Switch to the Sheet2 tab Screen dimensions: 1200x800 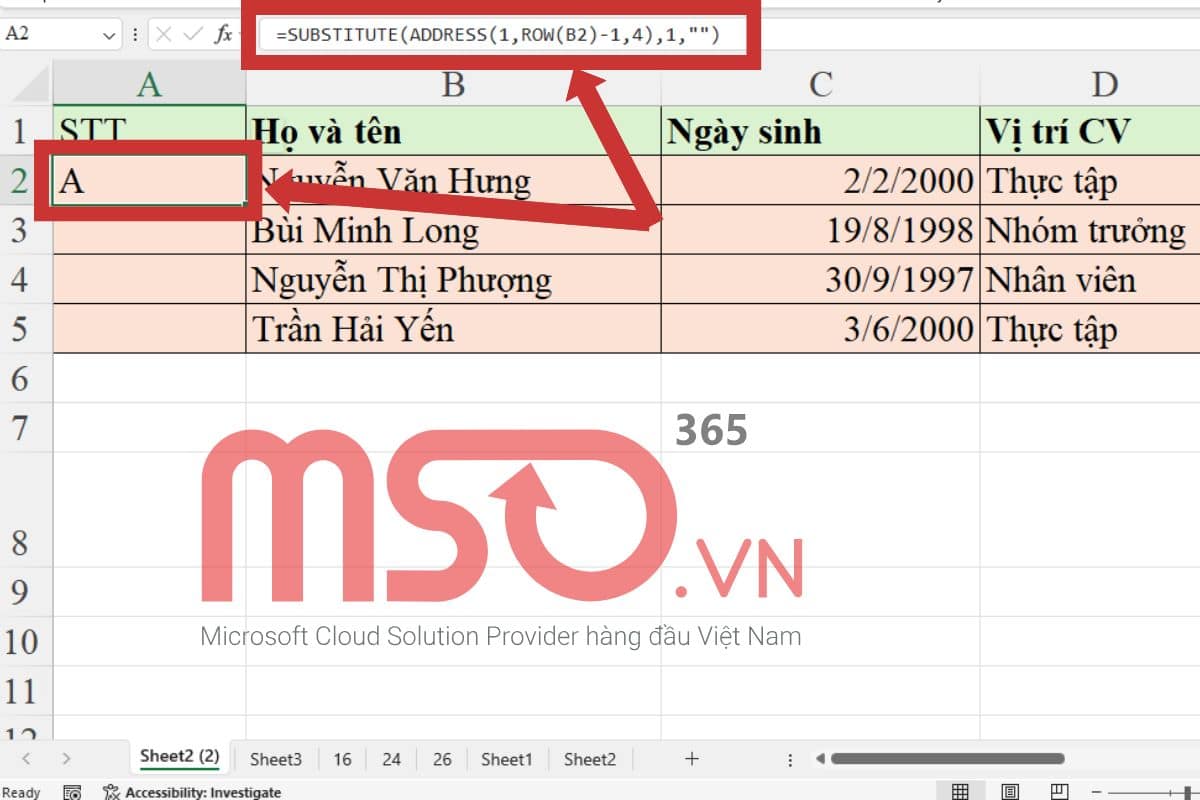[590, 759]
